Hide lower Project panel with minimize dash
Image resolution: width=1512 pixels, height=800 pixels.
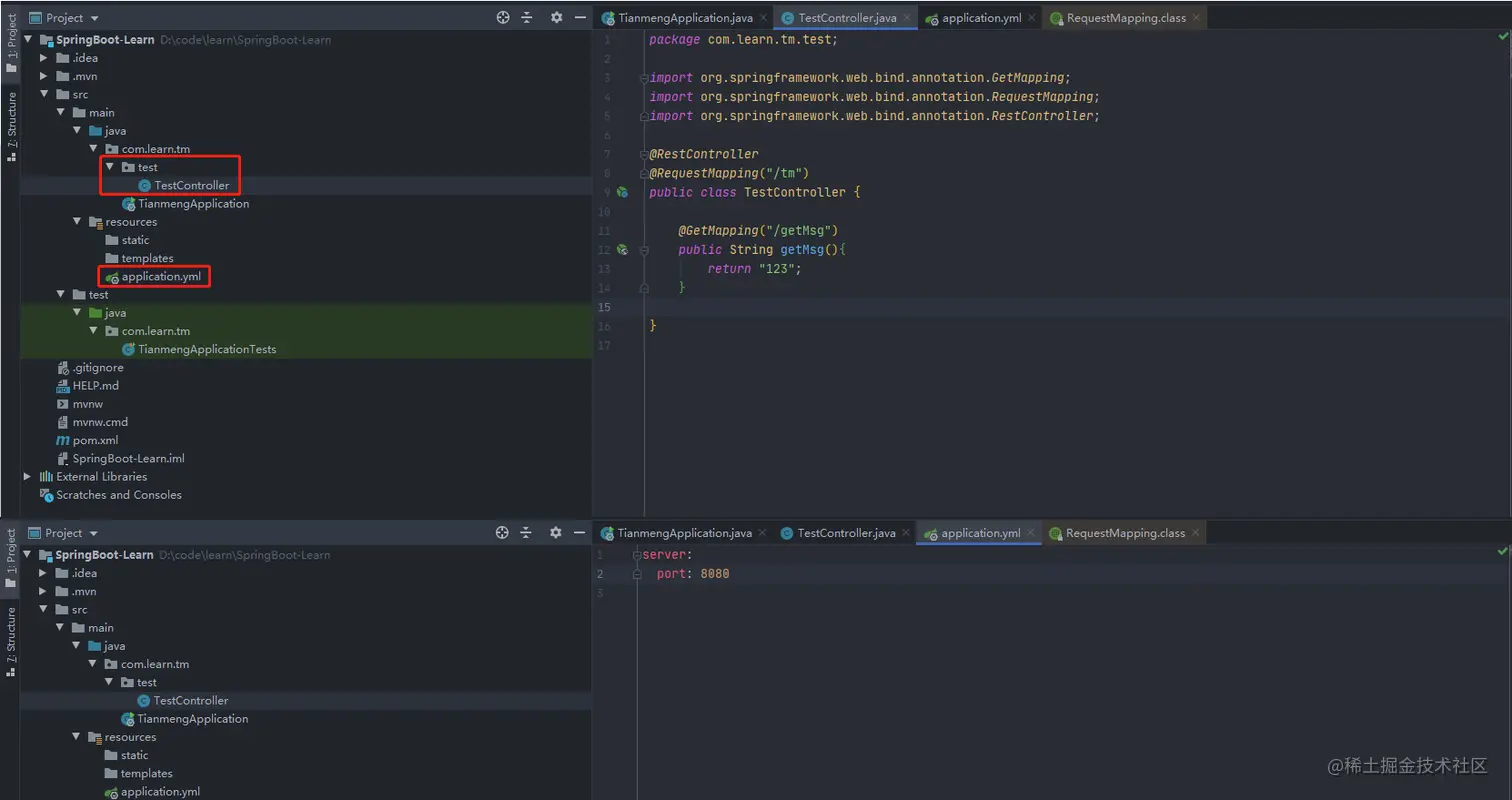pyautogui.click(x=578, y=533)
